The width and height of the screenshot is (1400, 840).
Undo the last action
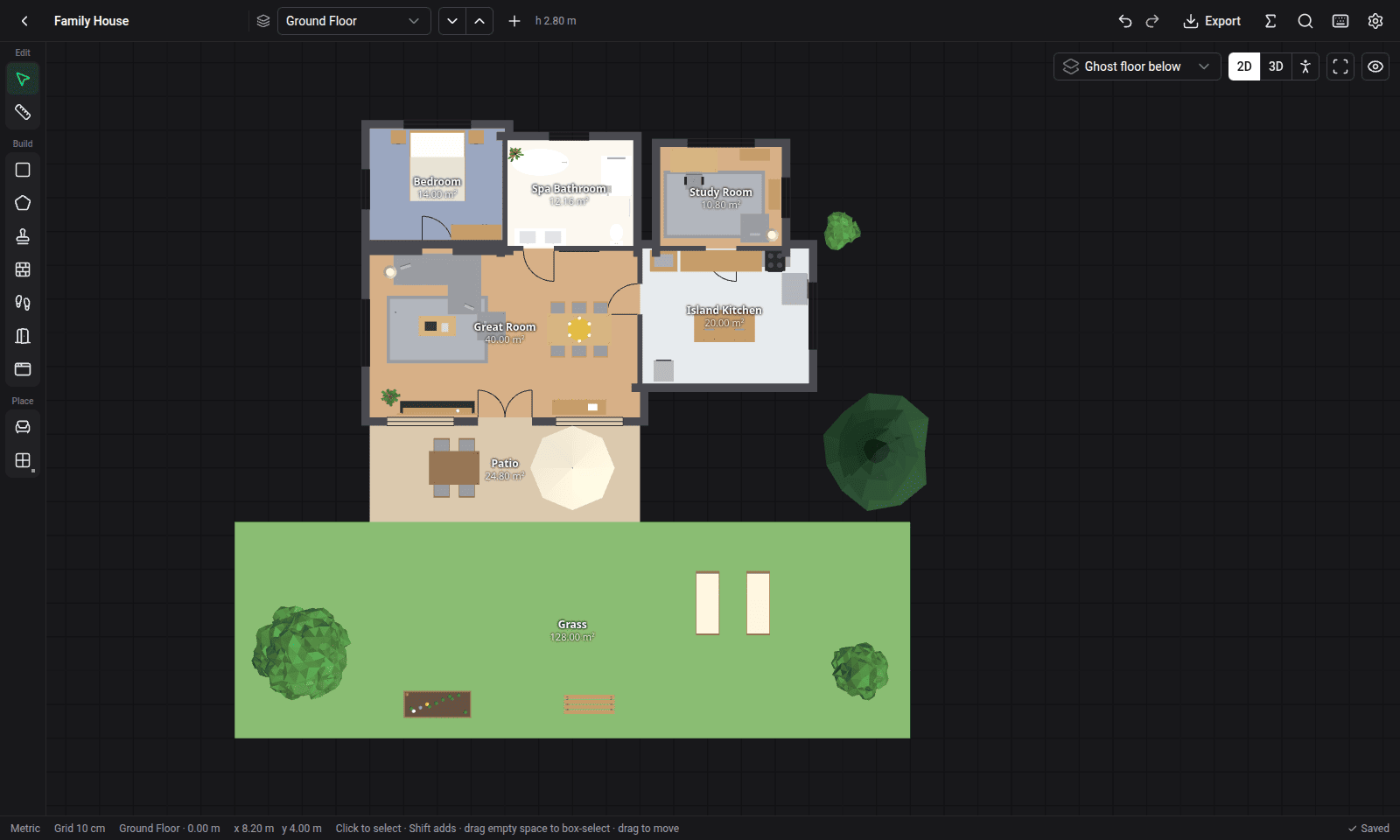[x=1125, y=21]
